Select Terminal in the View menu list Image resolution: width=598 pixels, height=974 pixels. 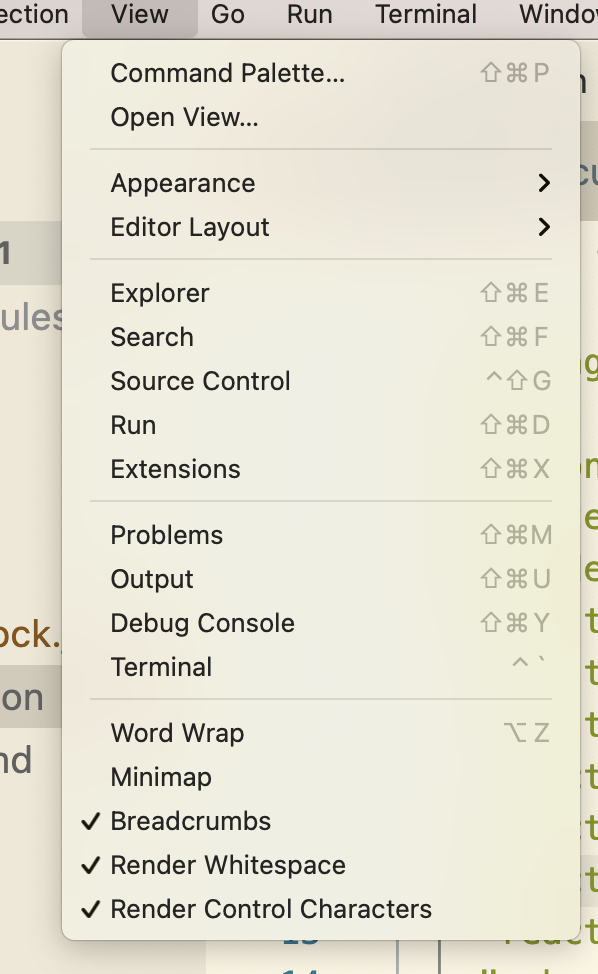[321, 668]
